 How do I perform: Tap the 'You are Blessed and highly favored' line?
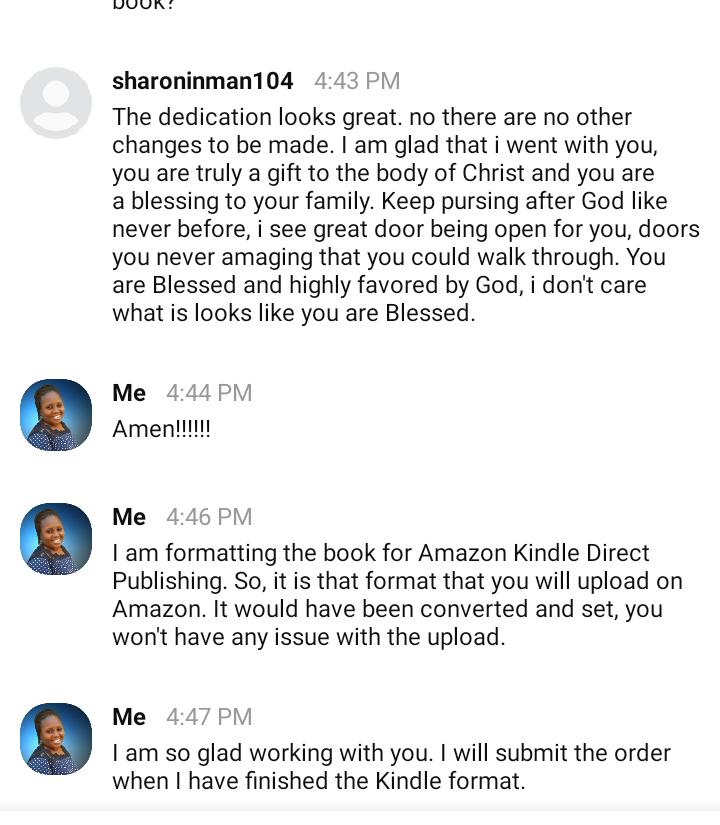tap(379, 285)
